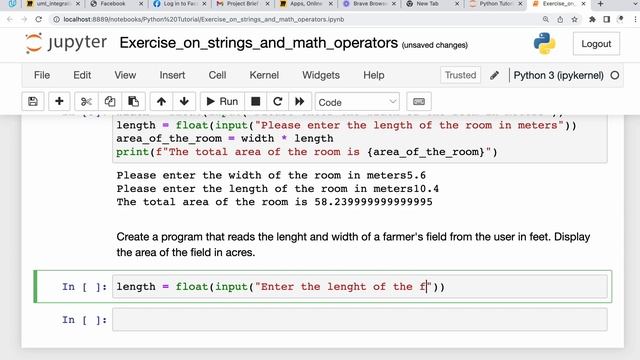
Task: Click the In [ ] prompt of active cell
Action: tap(84, 287)
